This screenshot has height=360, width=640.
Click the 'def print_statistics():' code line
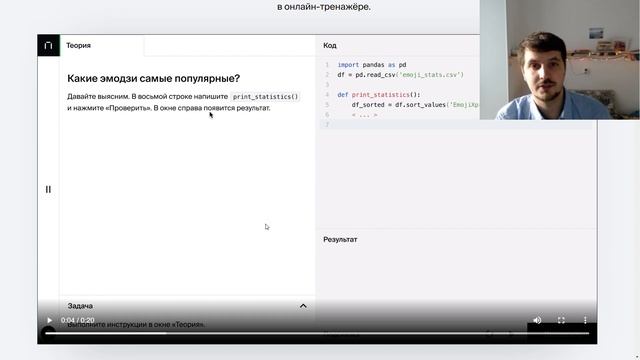[378, 95]
